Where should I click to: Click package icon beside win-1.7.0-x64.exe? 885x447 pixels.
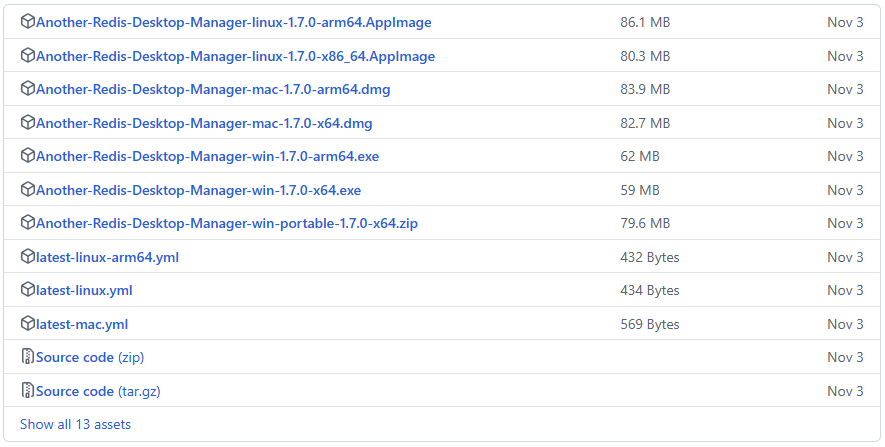point(27,189)
